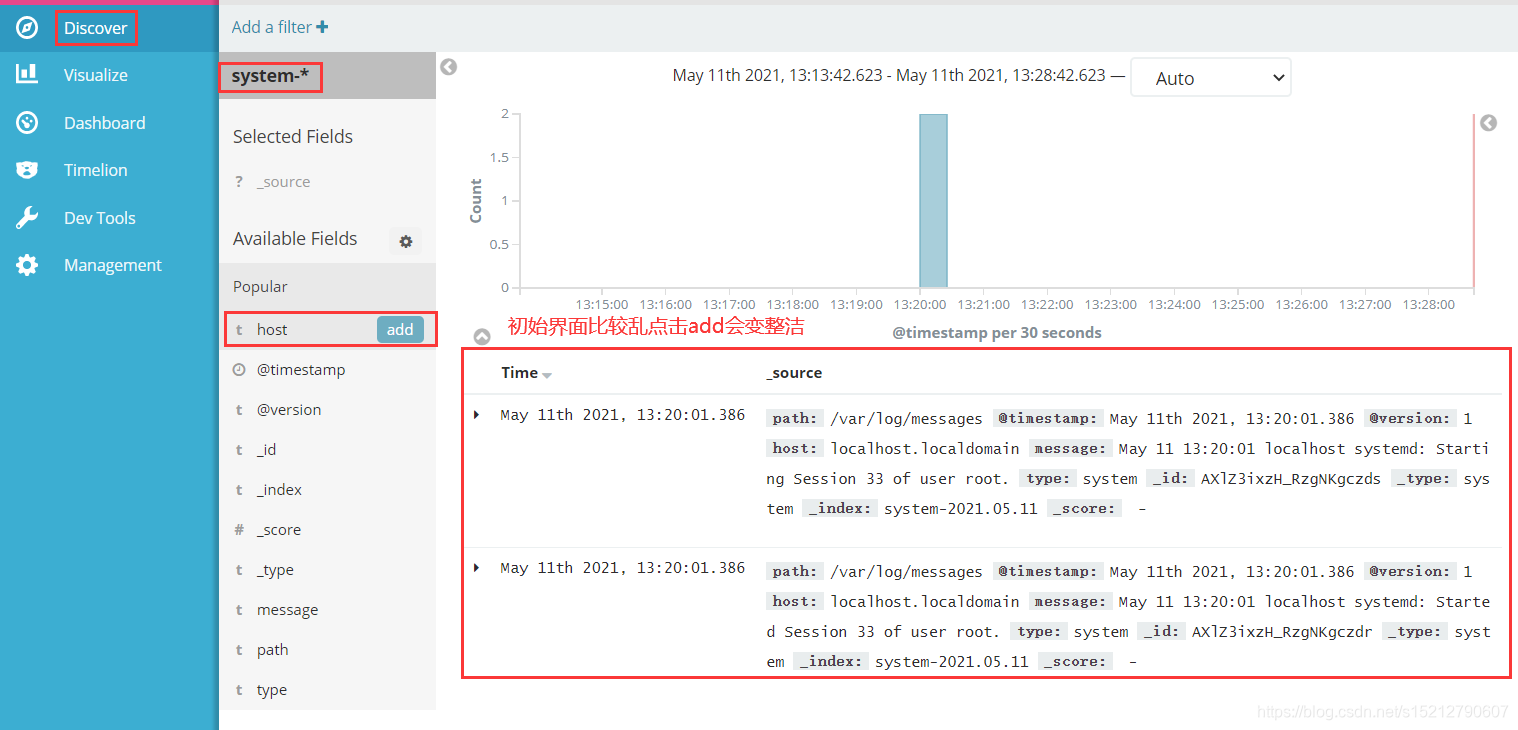Click the @version field in list
This screenshot has height=730, width=1518.
pyautogui.click(x=289, y=410)
